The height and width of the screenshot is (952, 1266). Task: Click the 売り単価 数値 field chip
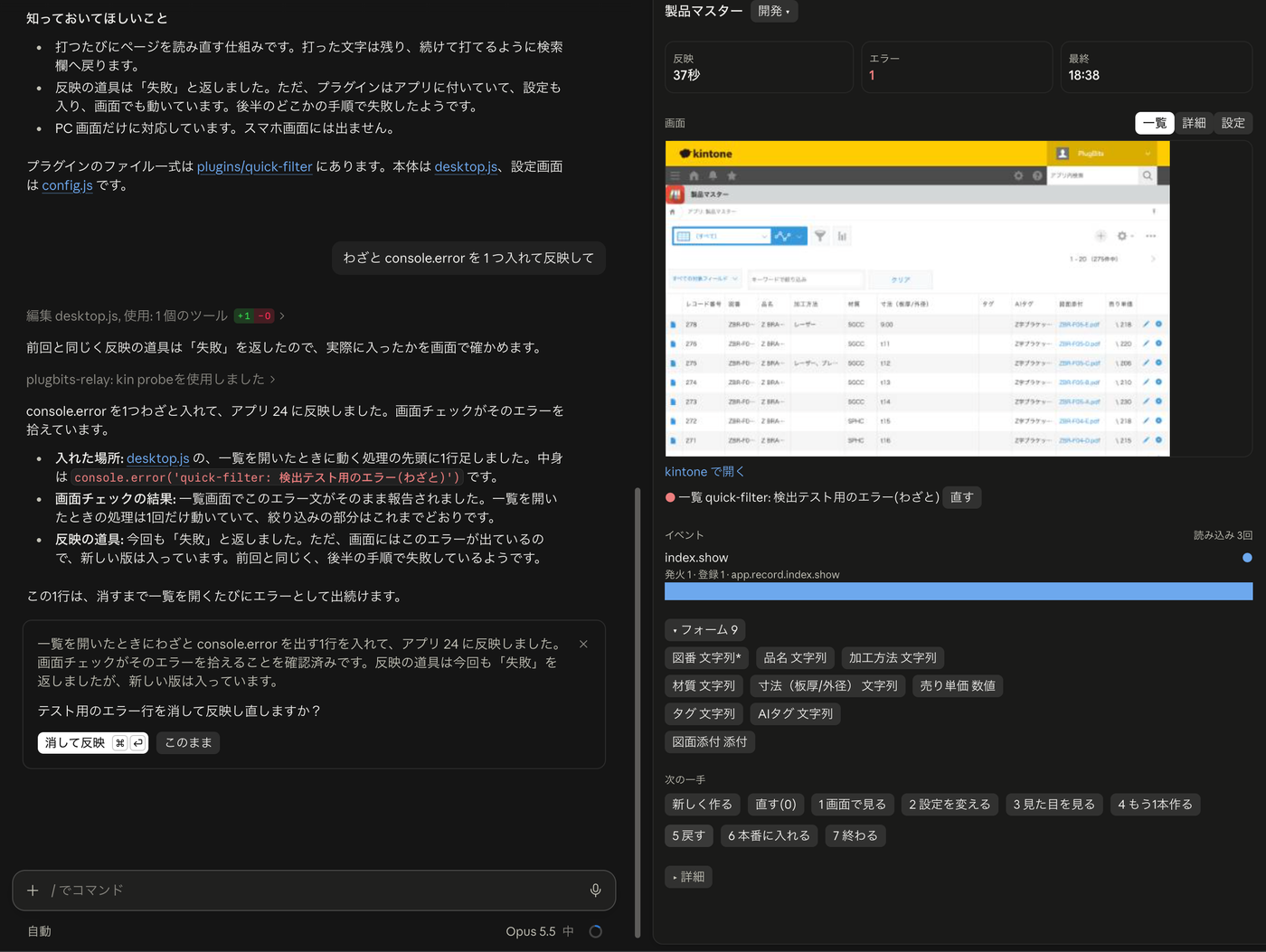pos(958,686)
